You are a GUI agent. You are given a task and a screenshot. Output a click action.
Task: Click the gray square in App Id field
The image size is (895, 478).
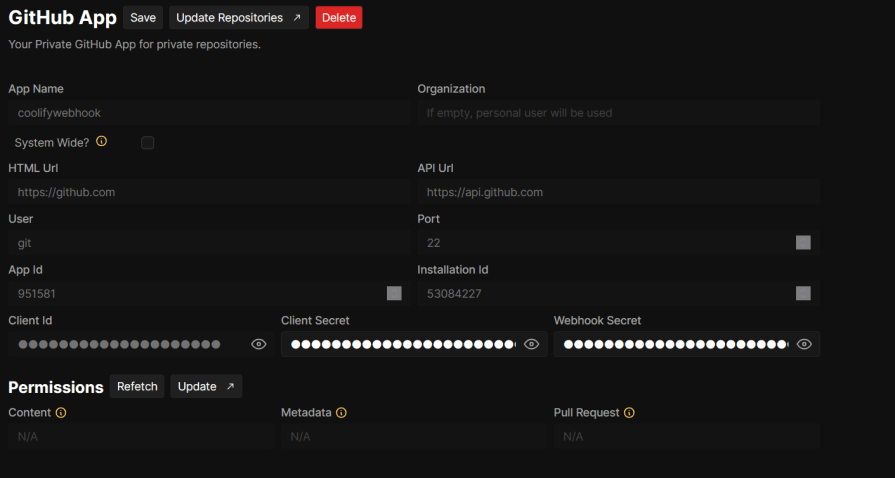pyautogui.click(x=394, y=294)
